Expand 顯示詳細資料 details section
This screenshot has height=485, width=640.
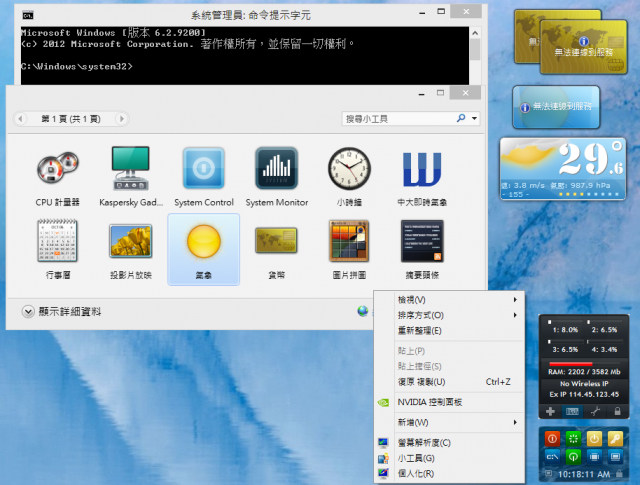[61, 312]
